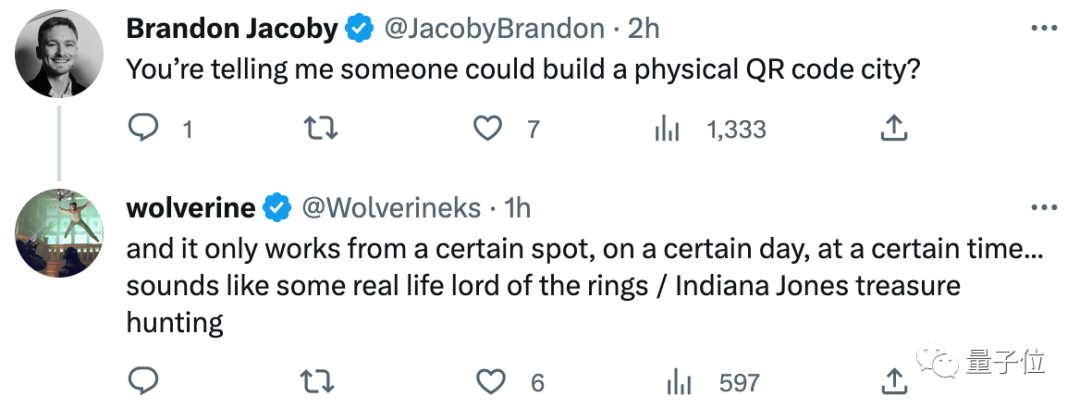Click the Brandon Jacoby display name
This screenshot has width=1080, height=409.
click(x=232, y=29)
